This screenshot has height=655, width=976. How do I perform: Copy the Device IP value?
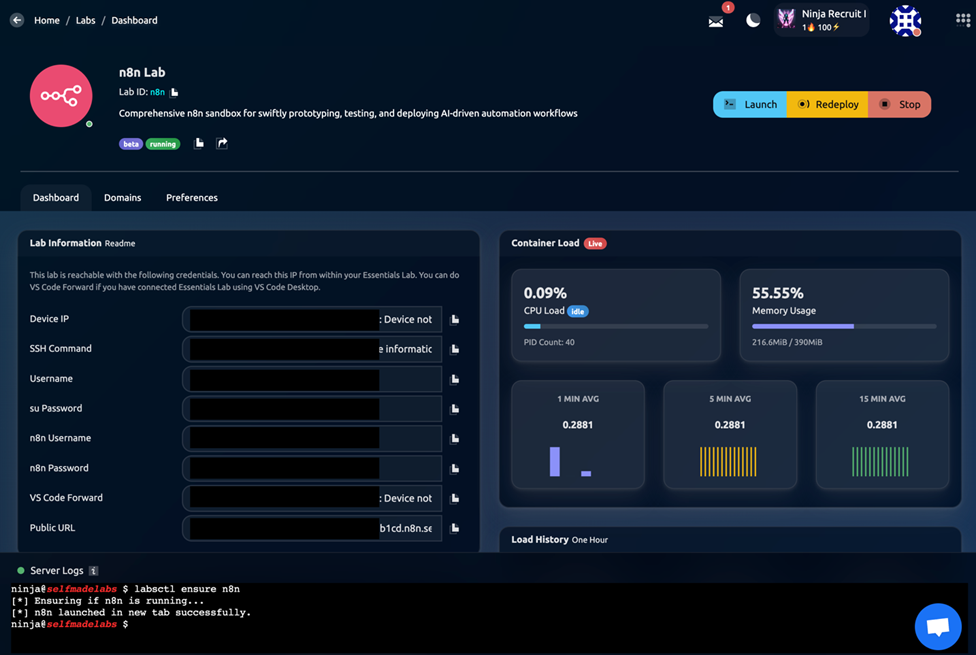[x=455, y=319]
